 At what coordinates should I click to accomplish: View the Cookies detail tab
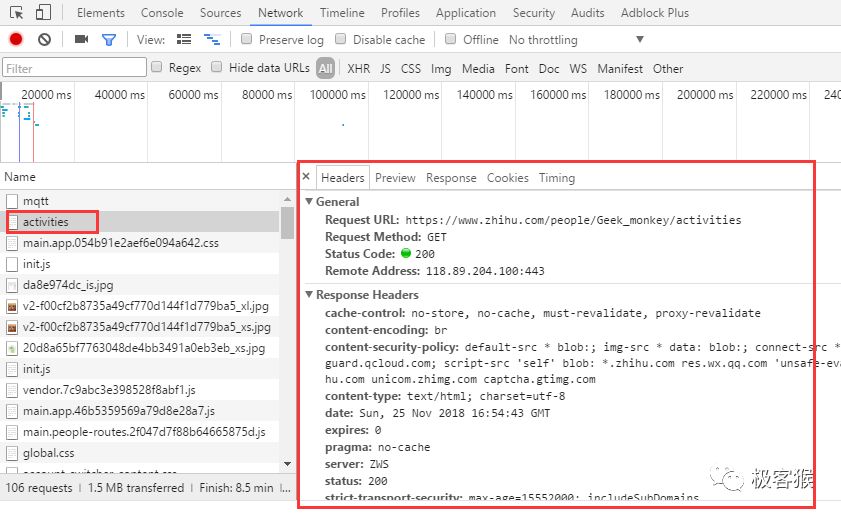[x=508, y=178]
